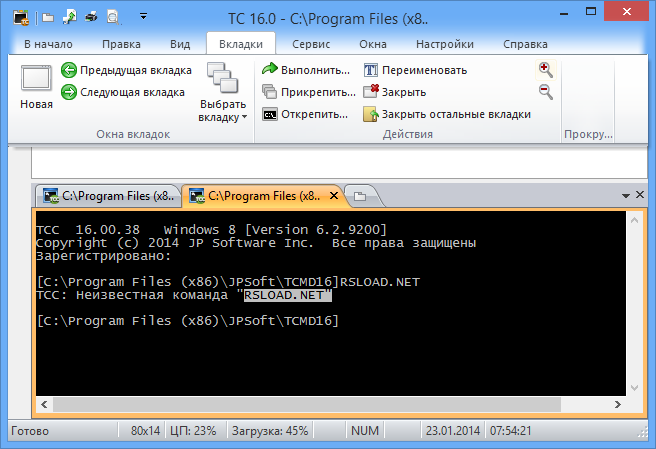Viewport: 656px width, 449px height.
Task: Click the Готово status bar text
Action: (x=30, y=431)
